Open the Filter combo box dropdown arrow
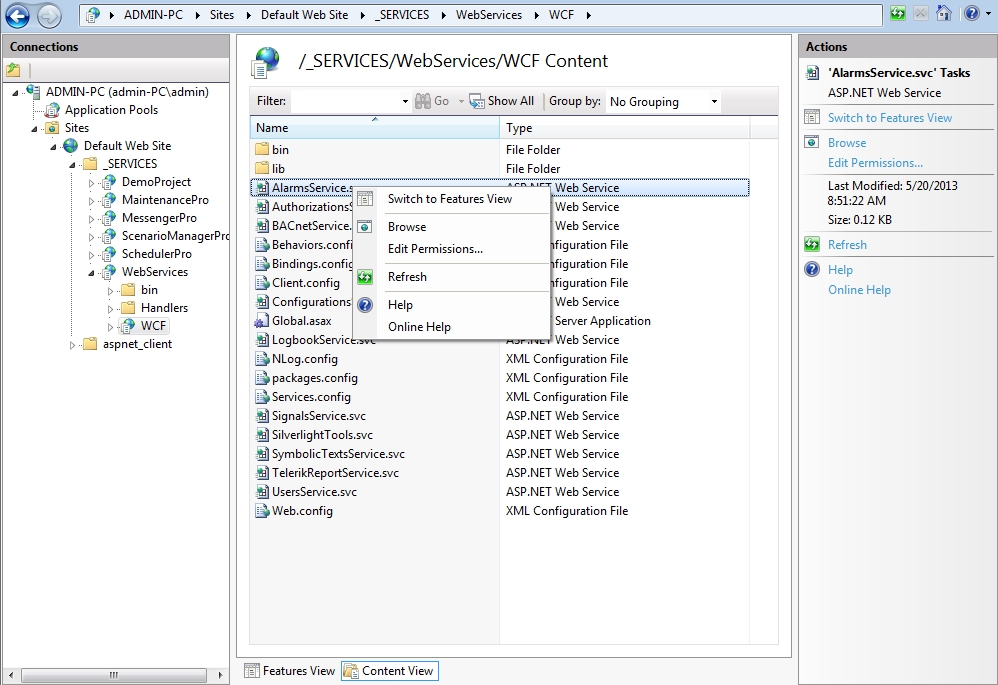The height and width of the screenshot is (685, 998). (x=404, y=102)
